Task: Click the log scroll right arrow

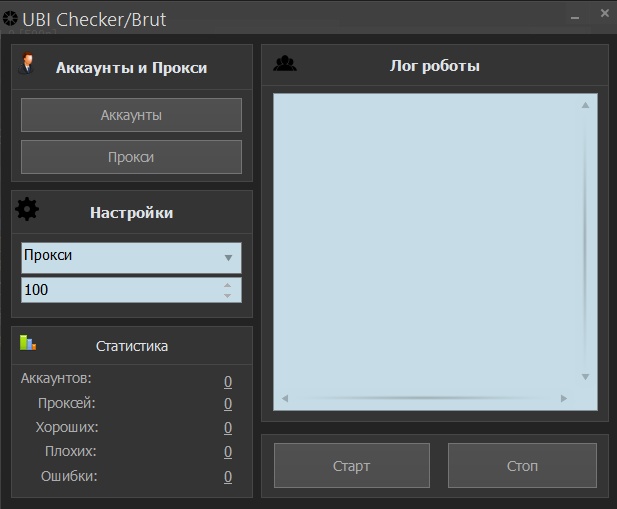Action: [x=564, y=398]
